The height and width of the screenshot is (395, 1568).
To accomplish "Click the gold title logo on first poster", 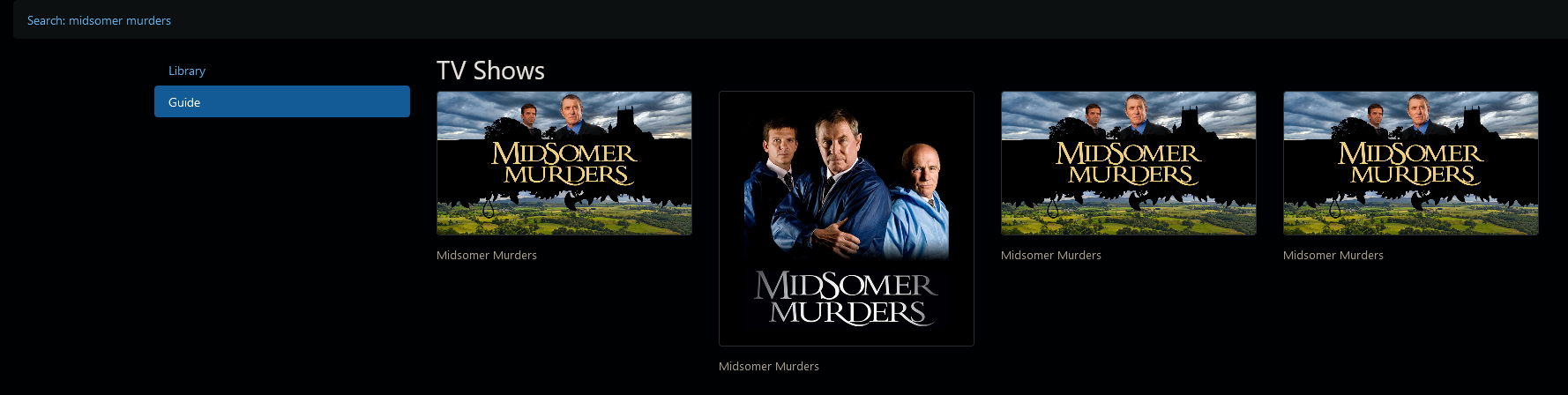I will click(564, 164).
